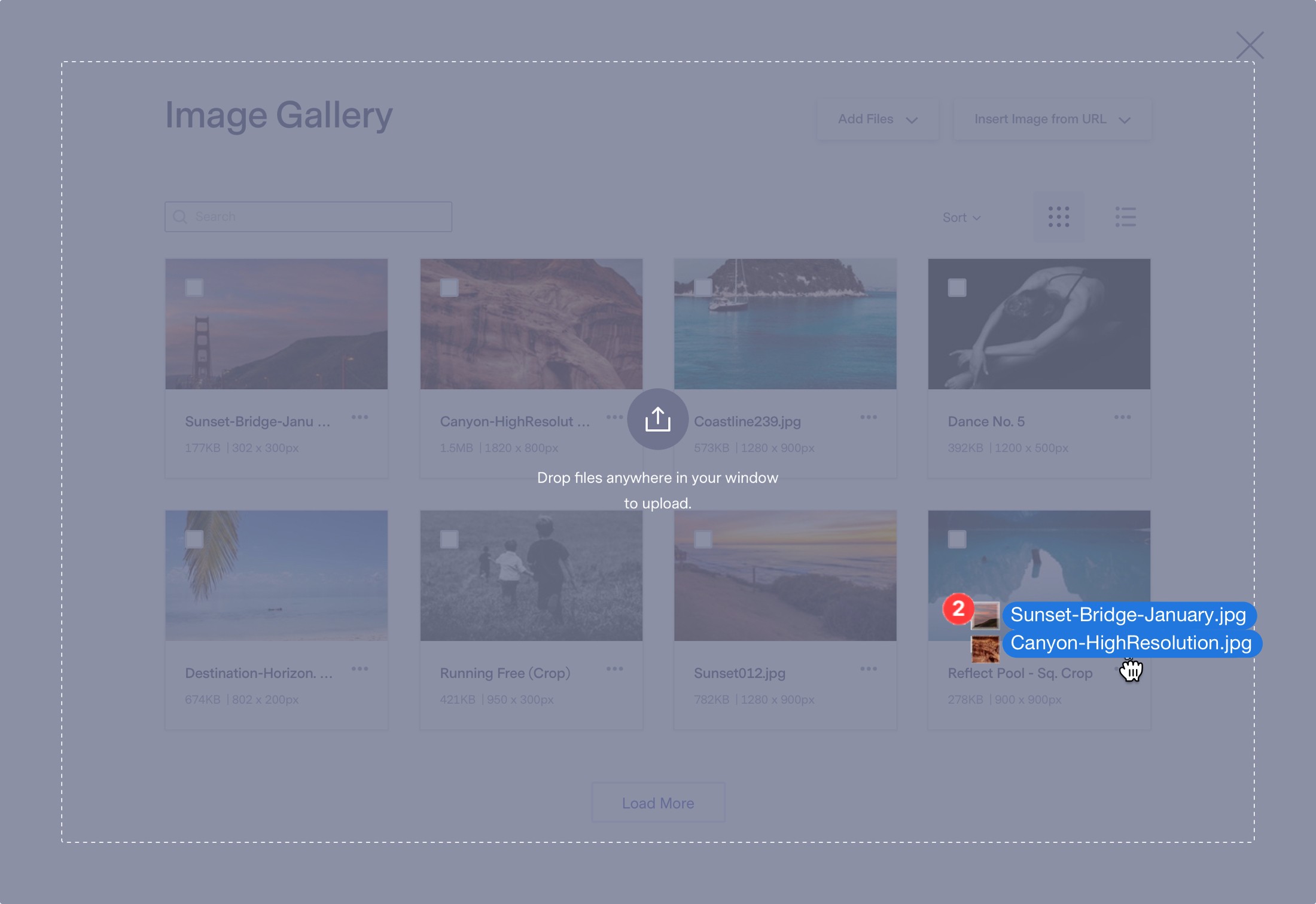Click the Sunset-Bridge-Janu file name

tap(257, 422)
